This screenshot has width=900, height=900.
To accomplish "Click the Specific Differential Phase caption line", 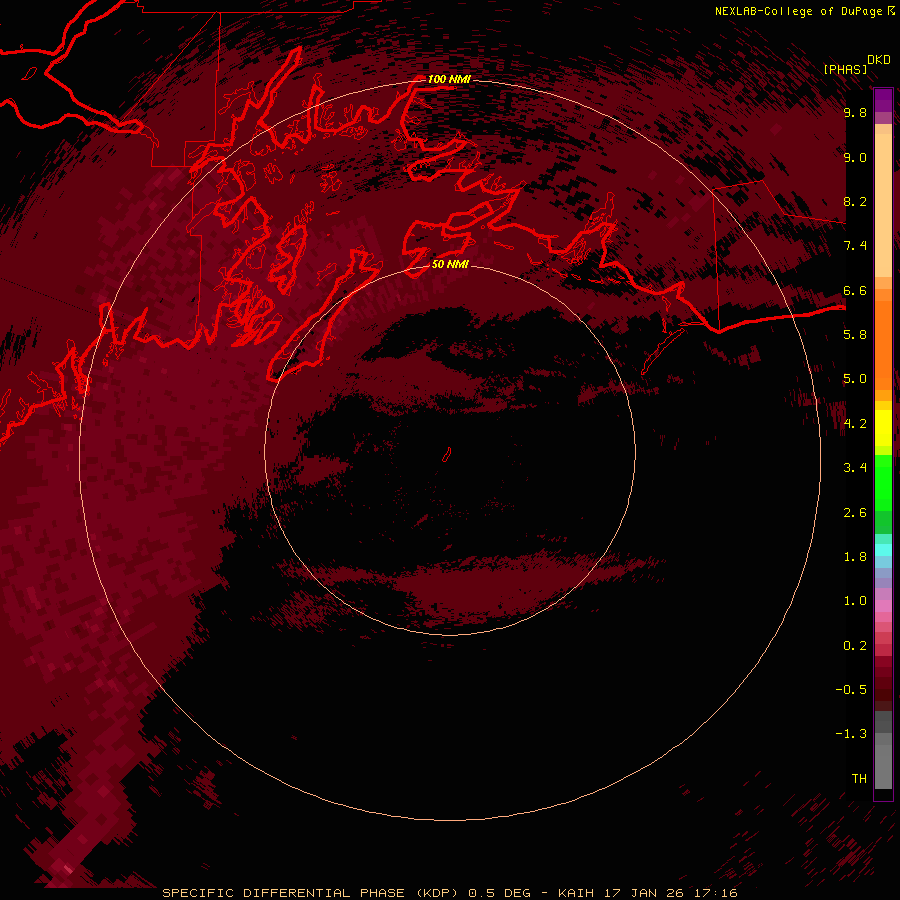I will click(450, 893).
